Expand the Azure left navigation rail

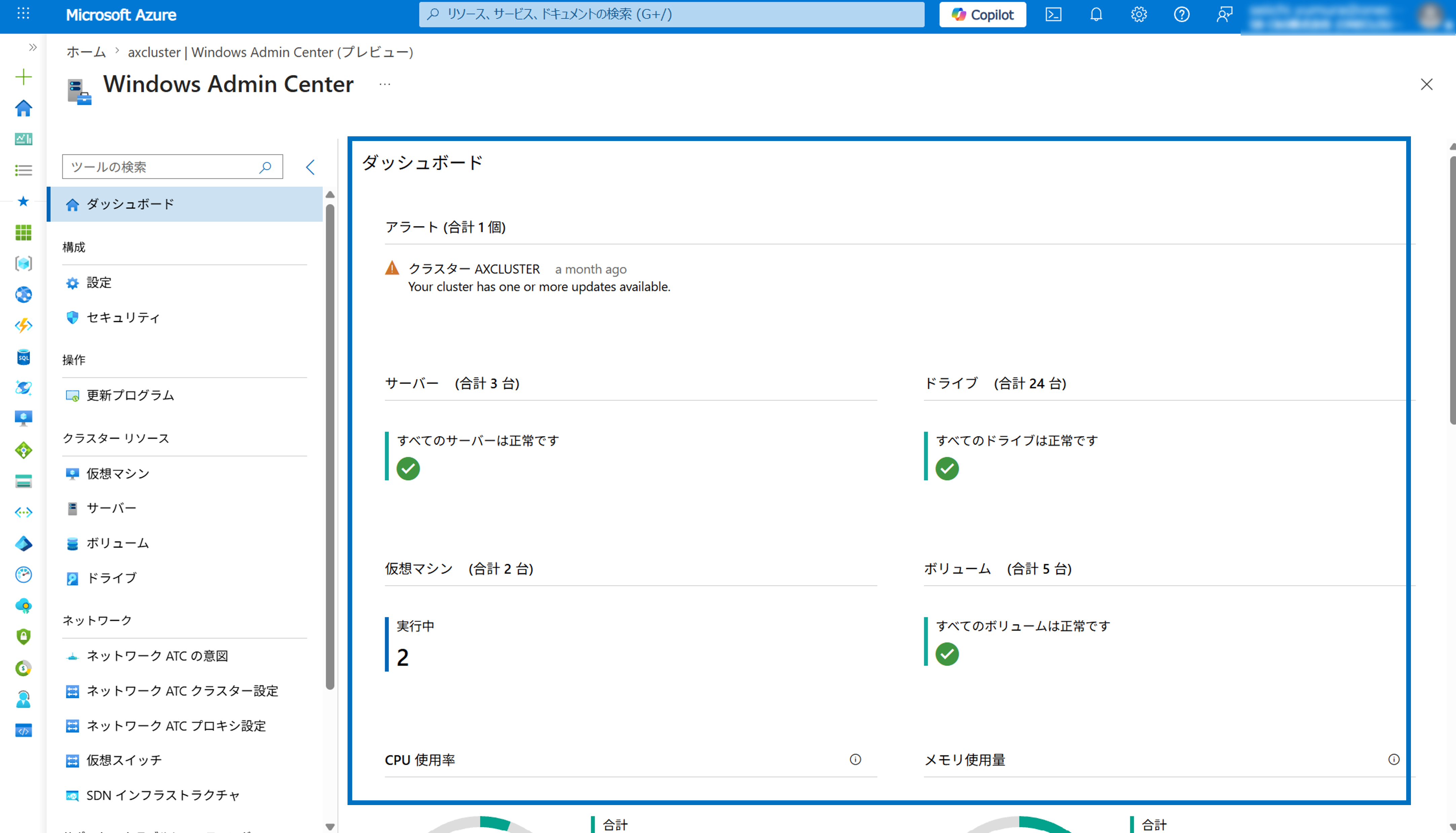(x=33, y=47)
